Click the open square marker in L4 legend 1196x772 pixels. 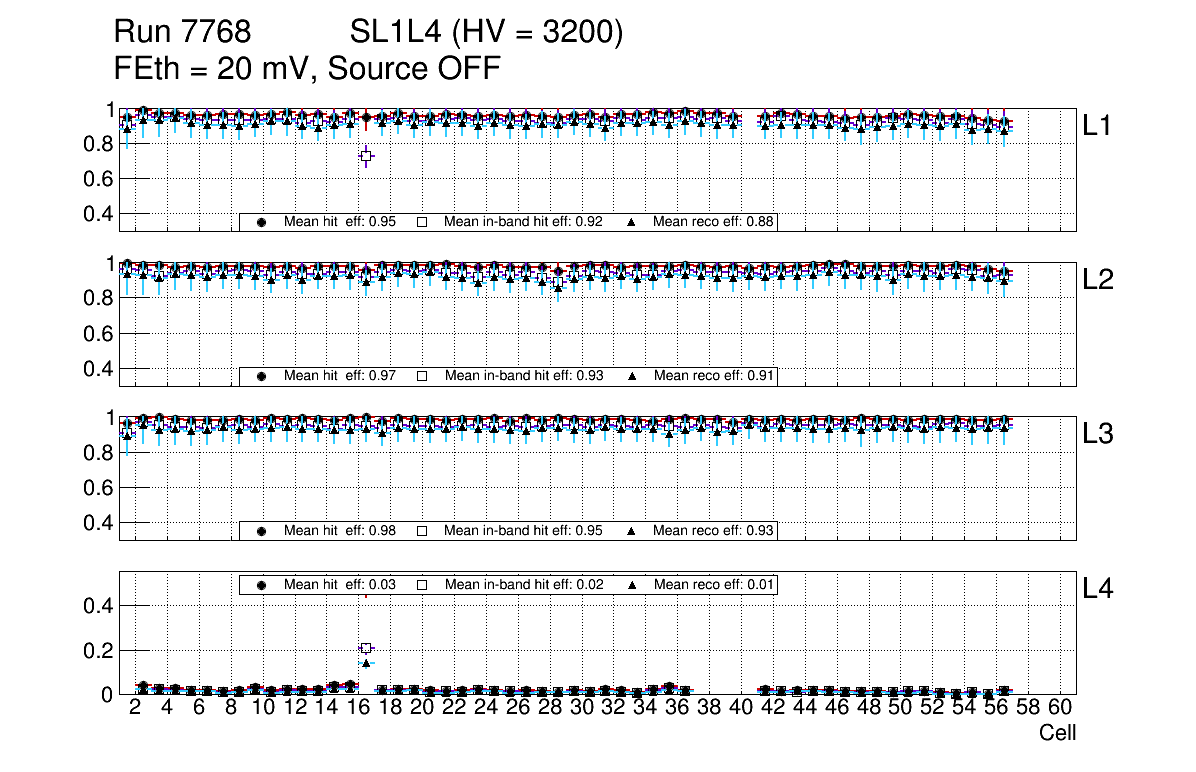(x=422, y=585)
